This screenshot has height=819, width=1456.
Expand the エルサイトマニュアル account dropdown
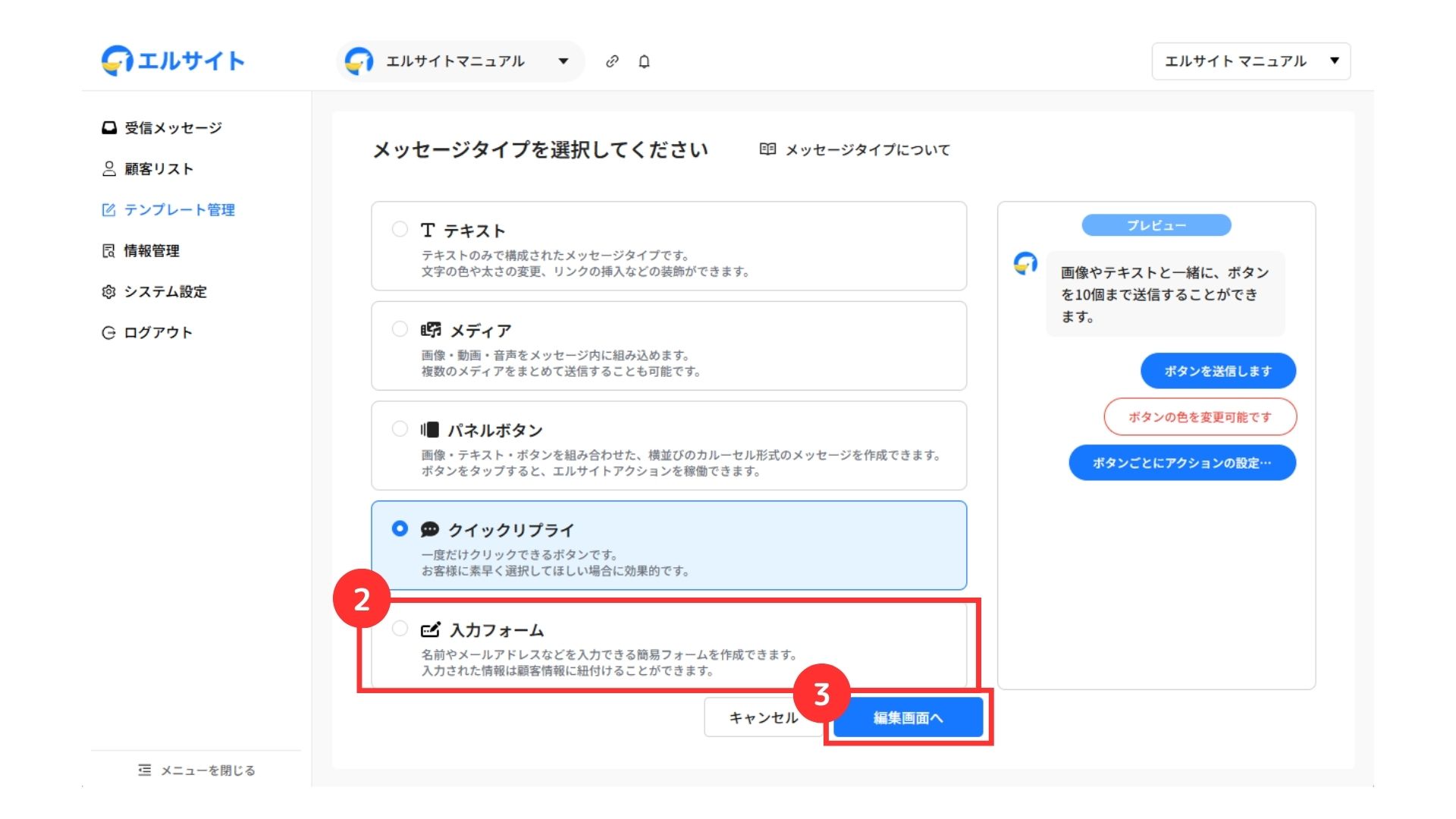tap(563, 61)
